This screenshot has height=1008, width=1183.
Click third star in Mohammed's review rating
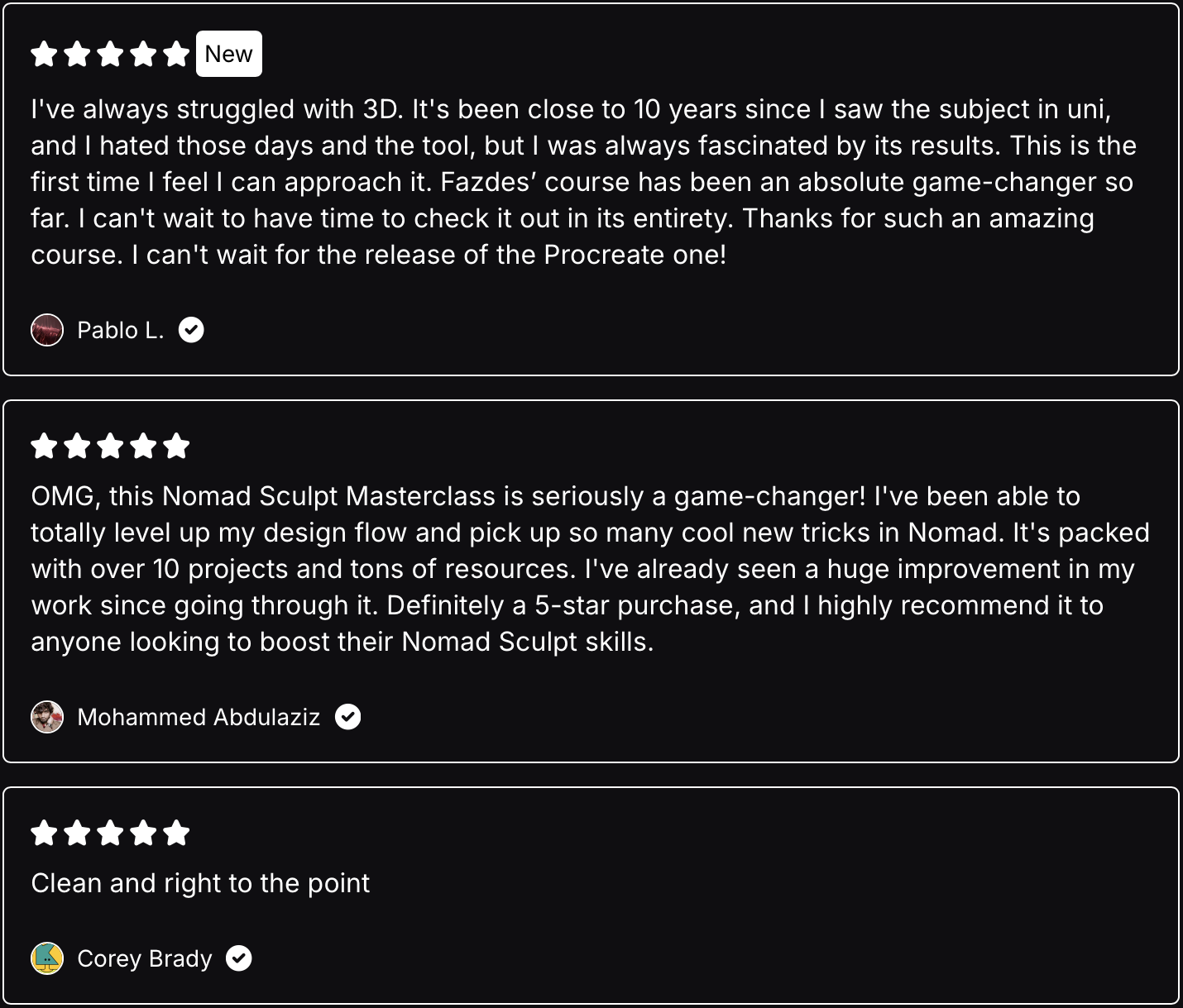(x=110, y=447)
